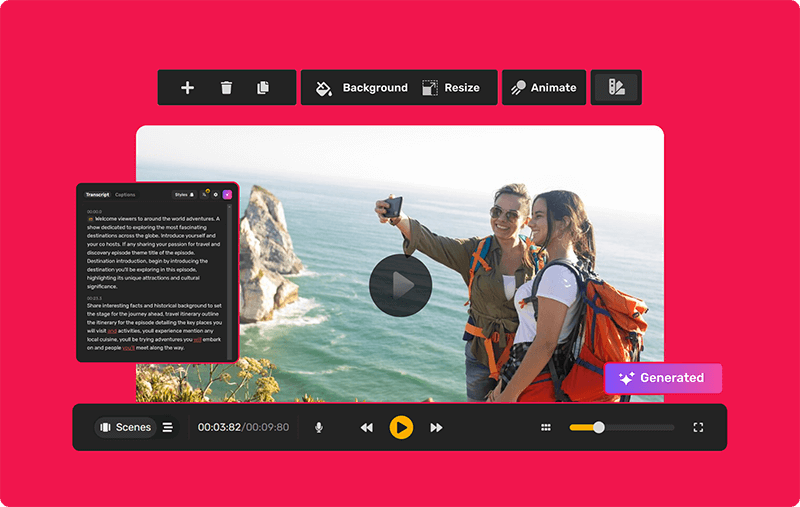Click the Resize button
The image size is (800, 507).
click(451, 88)
